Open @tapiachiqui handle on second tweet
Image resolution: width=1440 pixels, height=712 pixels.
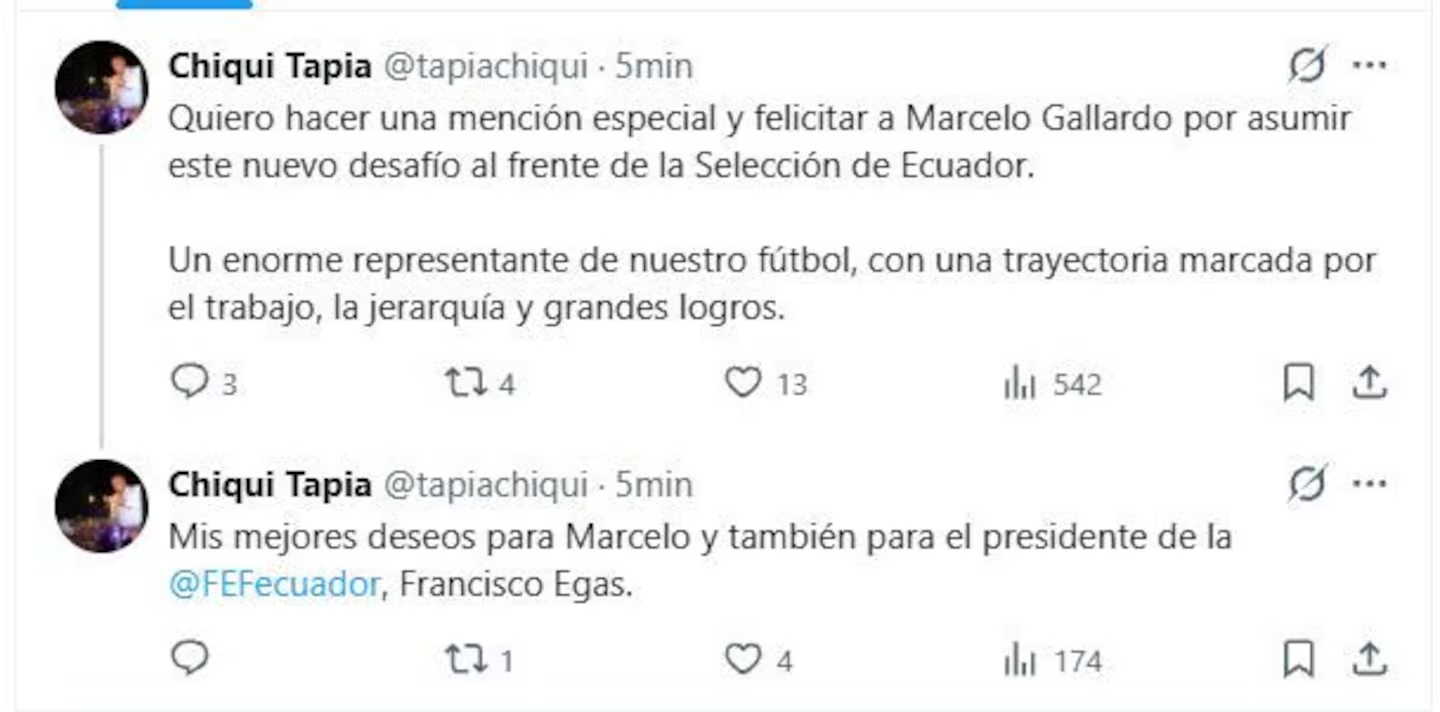click(x=486, y=485)
